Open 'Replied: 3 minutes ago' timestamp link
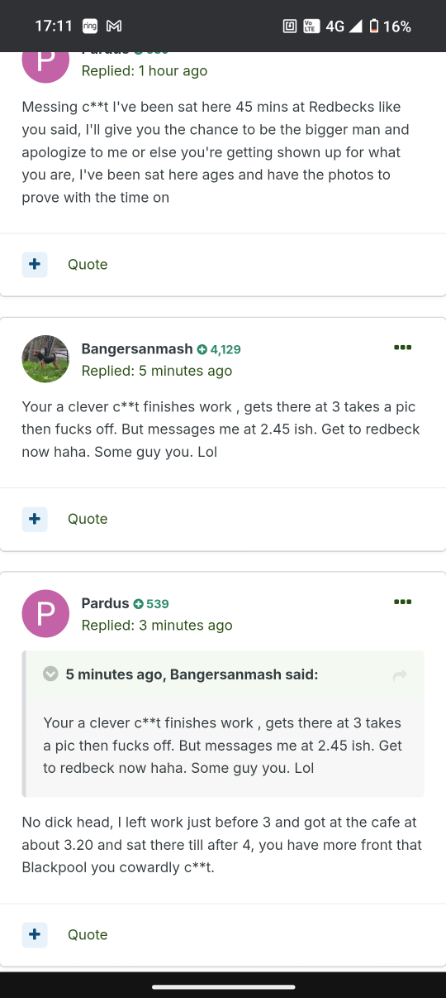Image resolution: width=446 pixels, height=998 pixels. point(157,625)
